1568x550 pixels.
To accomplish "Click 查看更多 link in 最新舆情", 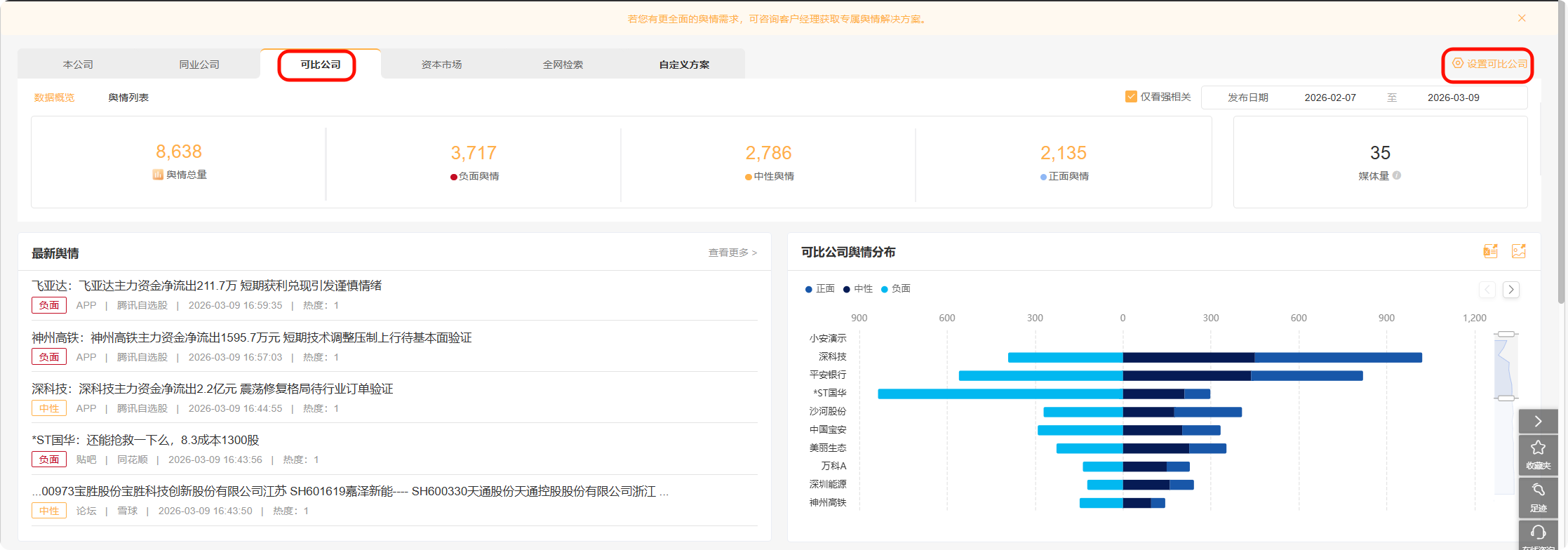I will click(x=732, y=253).
